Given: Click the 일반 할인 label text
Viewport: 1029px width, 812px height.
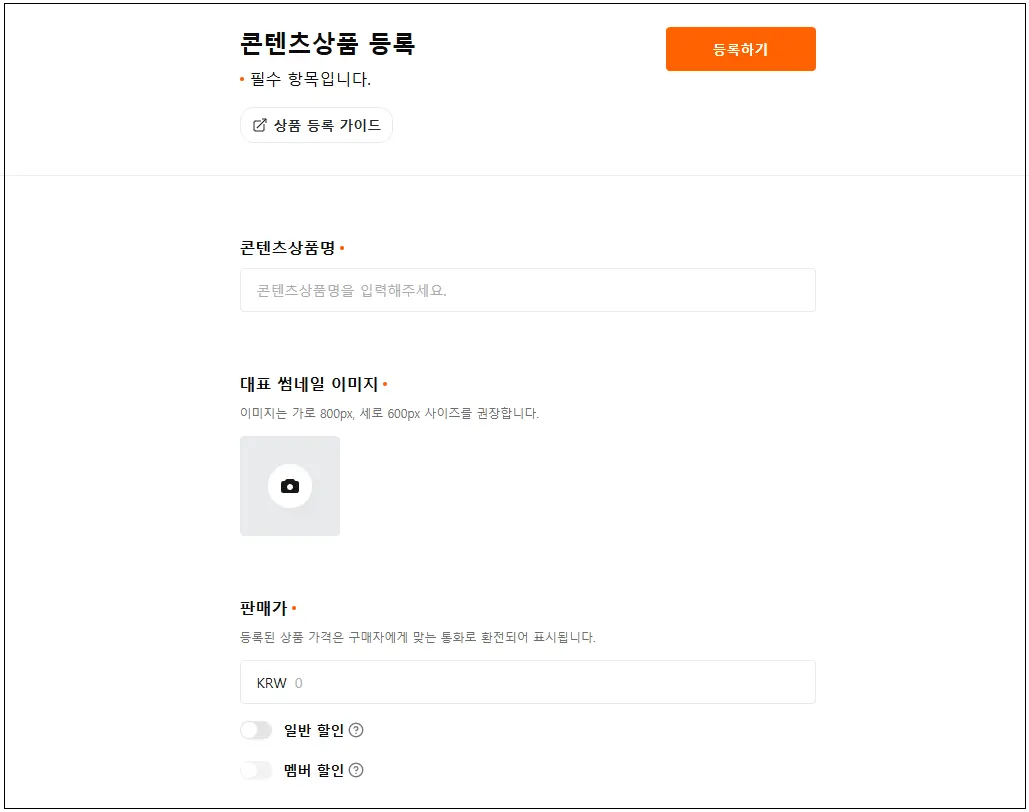Looking at the screenshot, I should pos(313,731).
